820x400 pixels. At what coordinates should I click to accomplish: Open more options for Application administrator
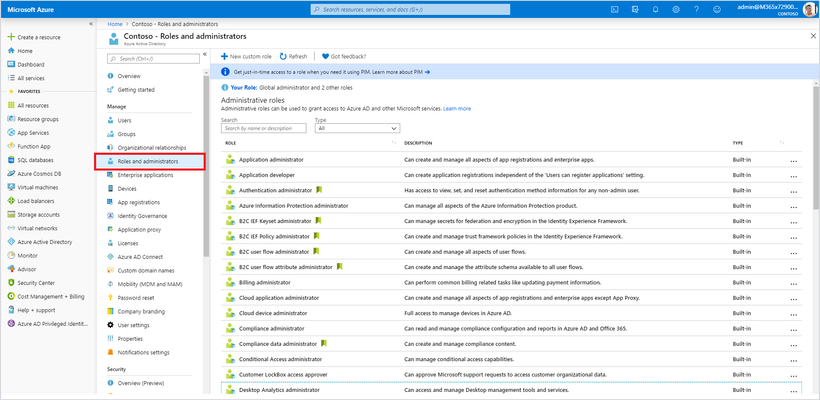[794, 160]
